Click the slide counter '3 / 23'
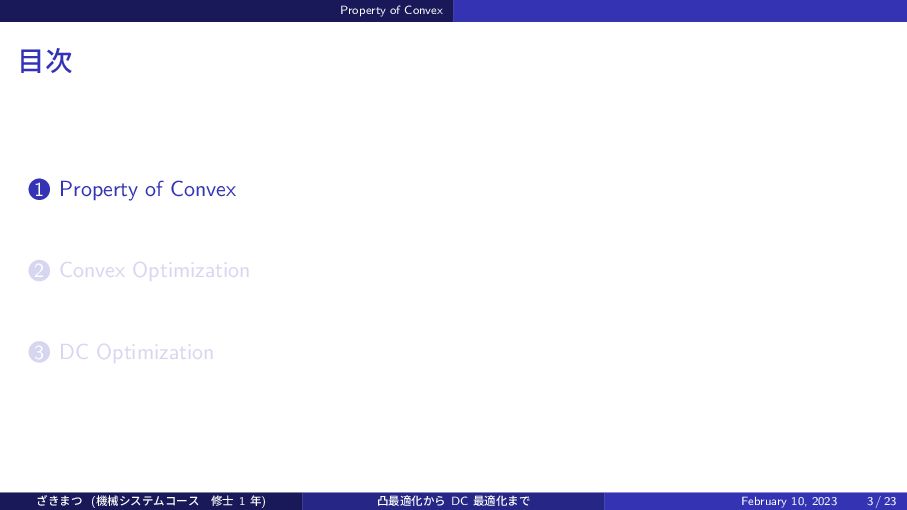 tap(882, 501)
